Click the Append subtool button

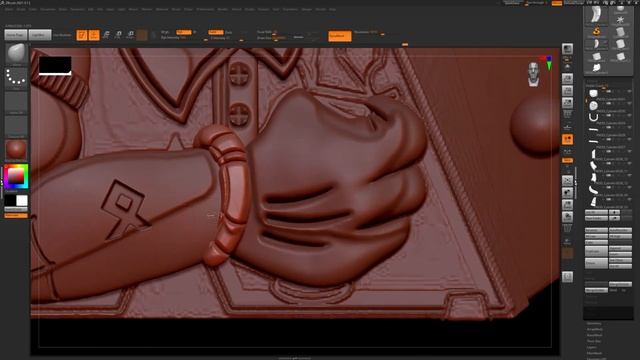pyautogui.click(x=620, y=248)
